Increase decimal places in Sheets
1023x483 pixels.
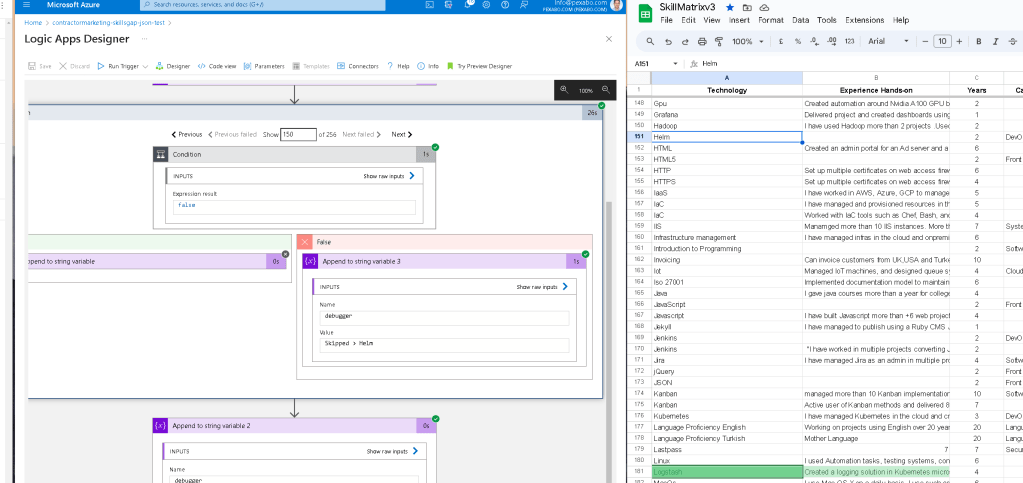coord(832,41)
